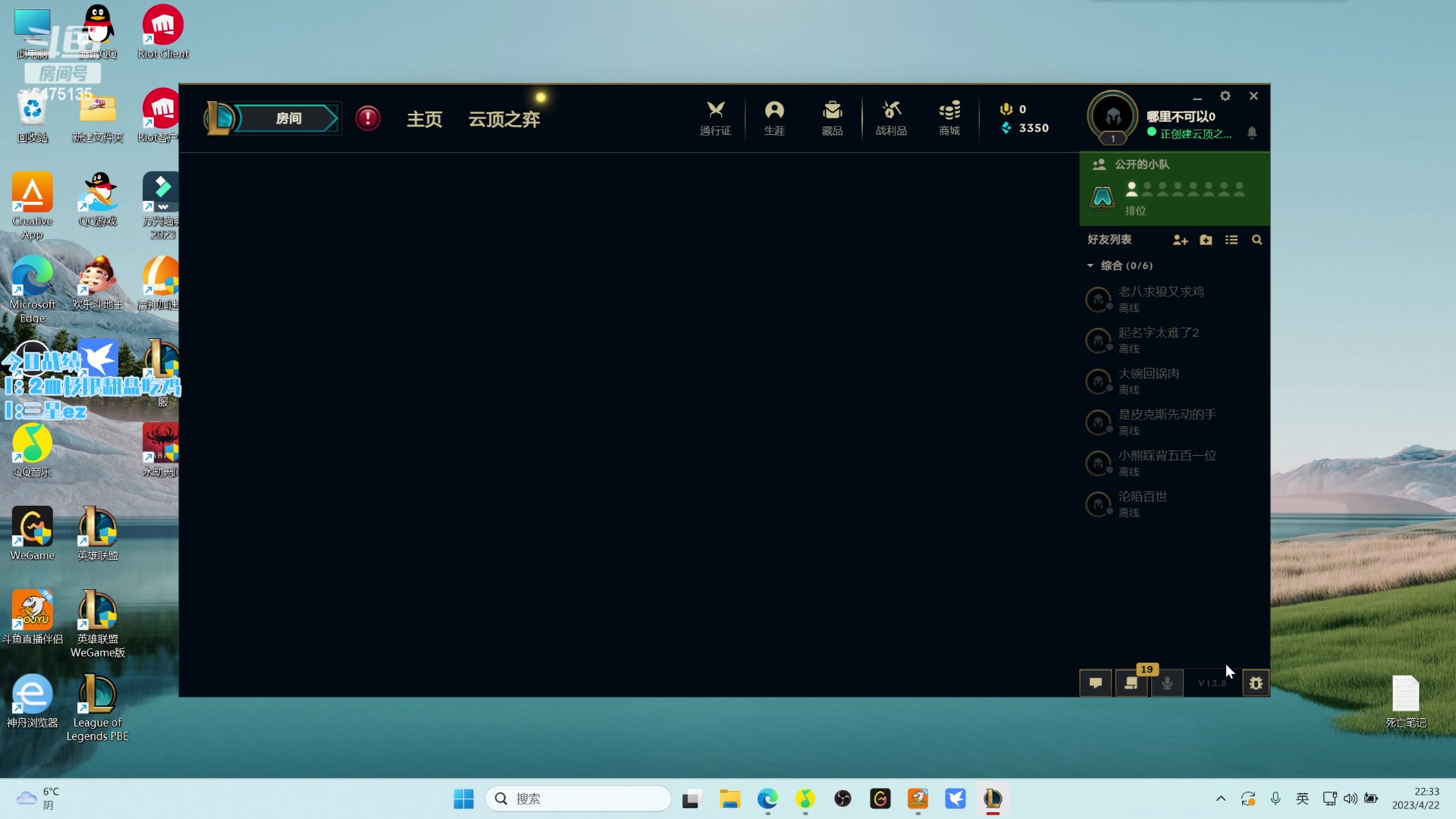
Task: Switch to the 云顶之弈 tab
Action: point(504,119)
